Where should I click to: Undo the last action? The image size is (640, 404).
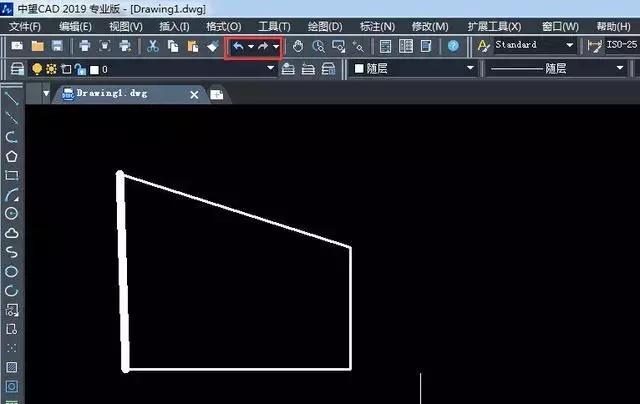click(238, 47)
